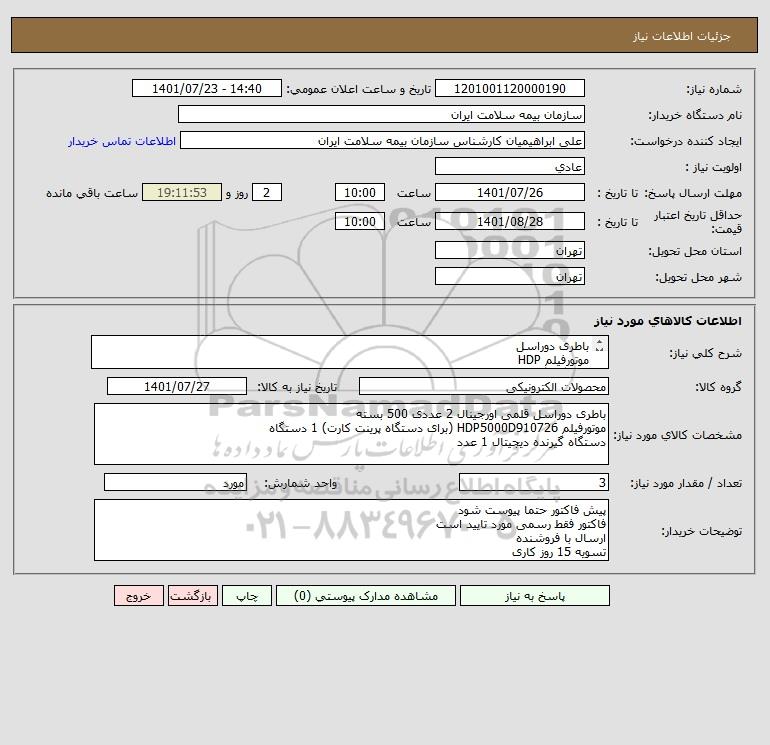Click the priority field showing 'عادي'
770x745 pixels.
point(510,166)
